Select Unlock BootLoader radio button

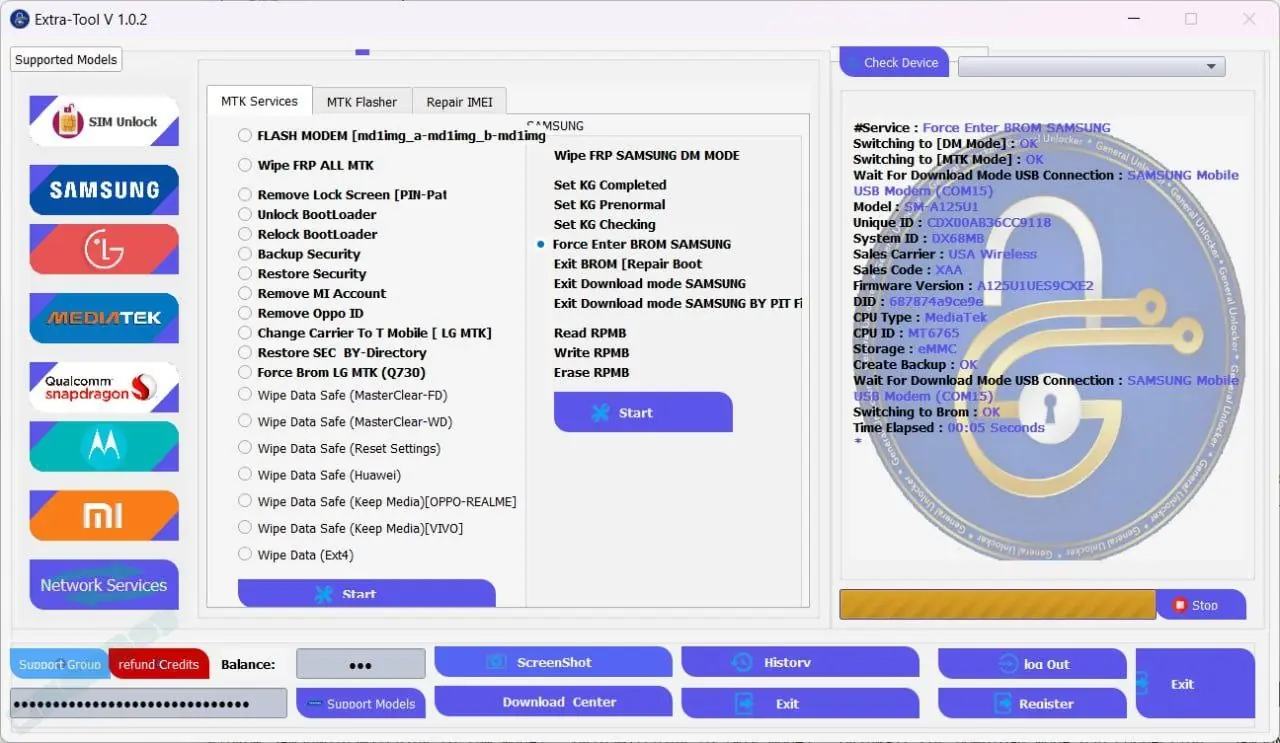coord(245,214)
